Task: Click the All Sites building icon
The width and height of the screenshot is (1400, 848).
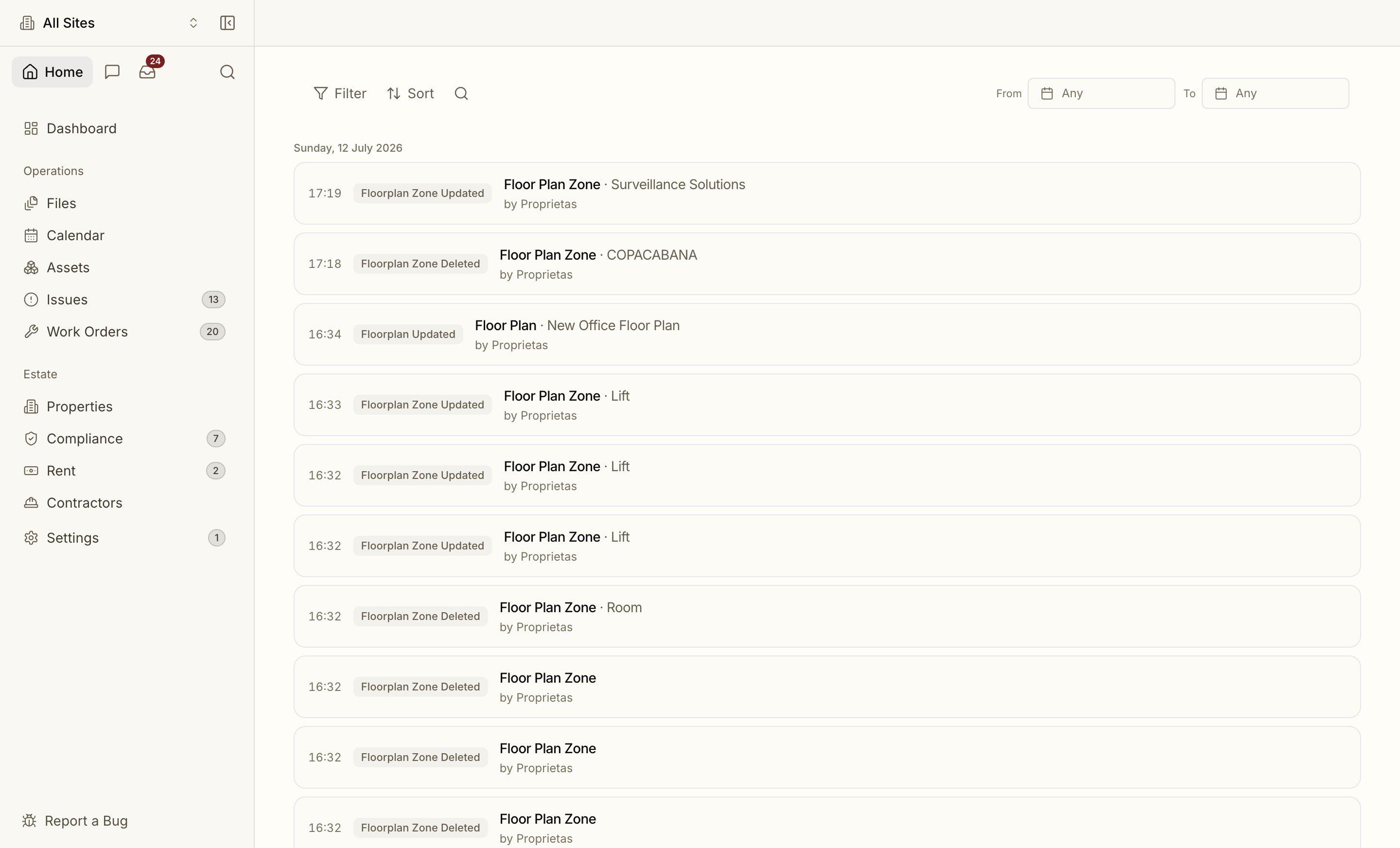Action: (x=27, y=23)
